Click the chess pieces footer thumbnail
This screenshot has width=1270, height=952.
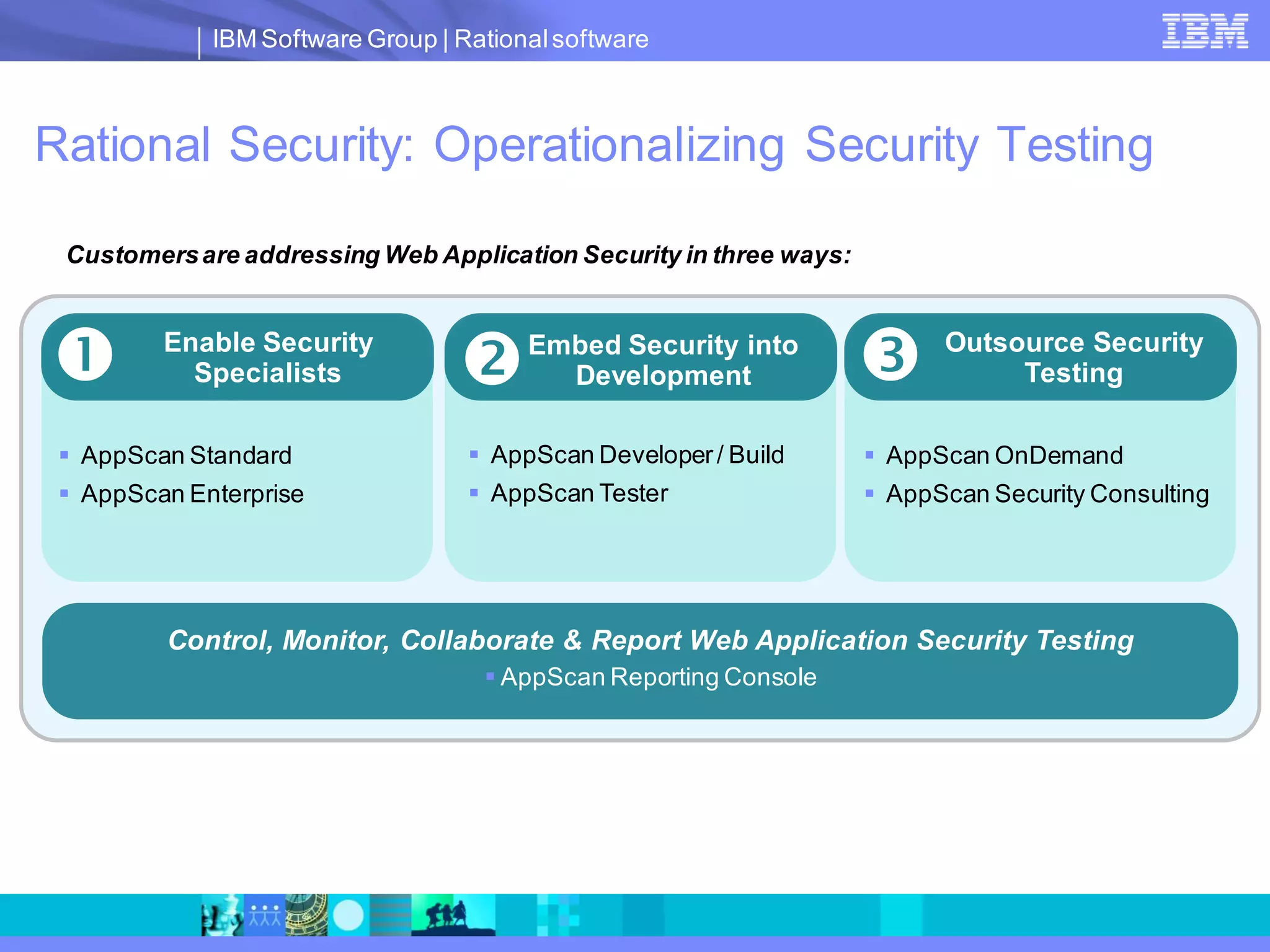pyautogui.click(x=222, y=915)
